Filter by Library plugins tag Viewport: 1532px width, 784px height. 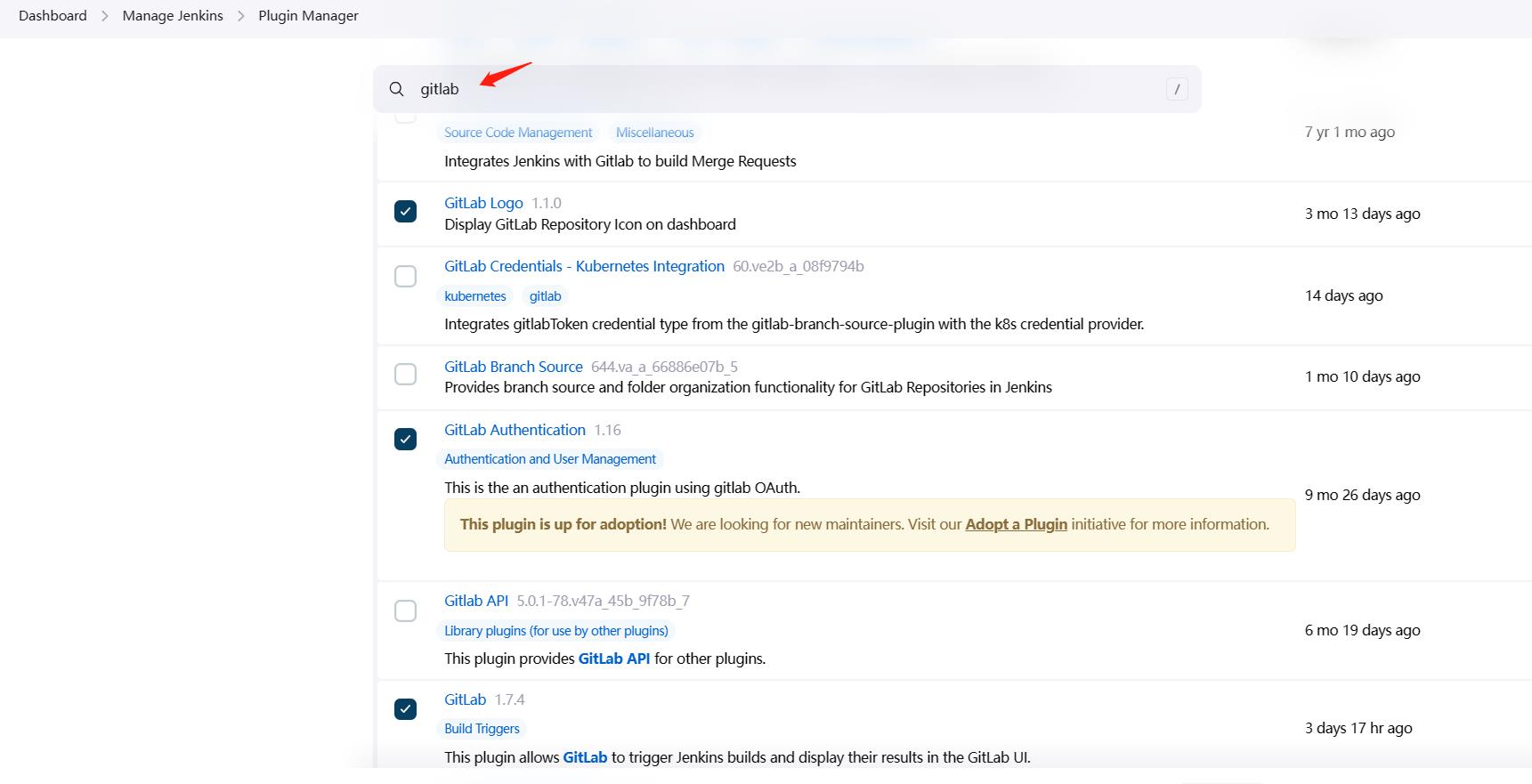[556, 631]
